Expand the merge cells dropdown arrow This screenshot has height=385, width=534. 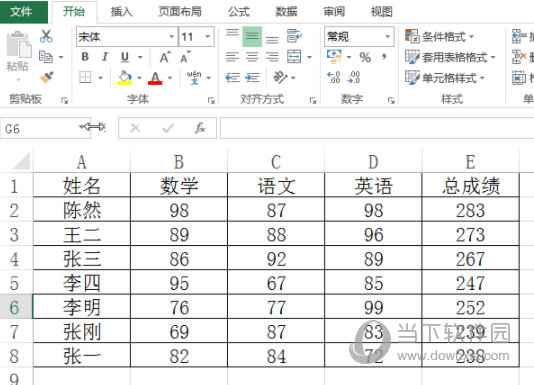pyautogui.click(x=310, y=57)
